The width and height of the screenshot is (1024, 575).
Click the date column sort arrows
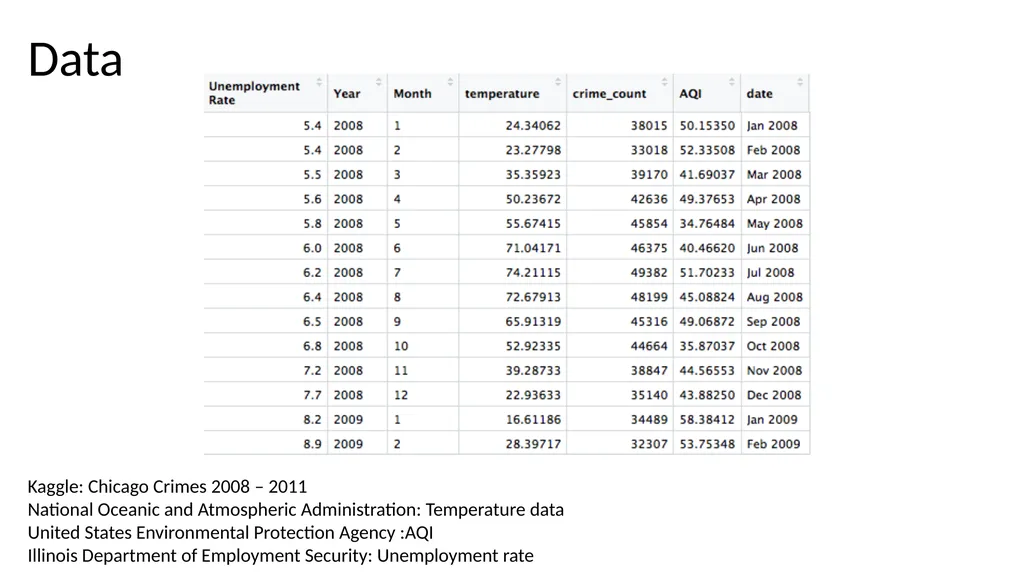point(800,82)
